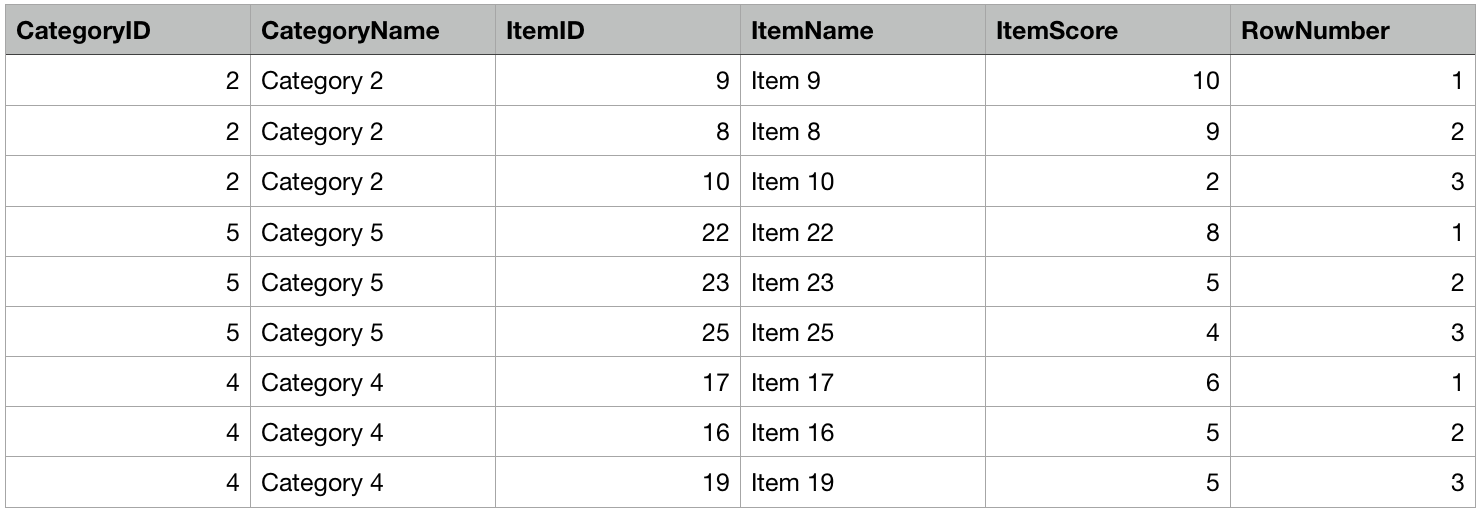Select the "Item 22" name cell
Image resolution: width=1482 pixels, height=514 pixels.
[x=792, y=233]
